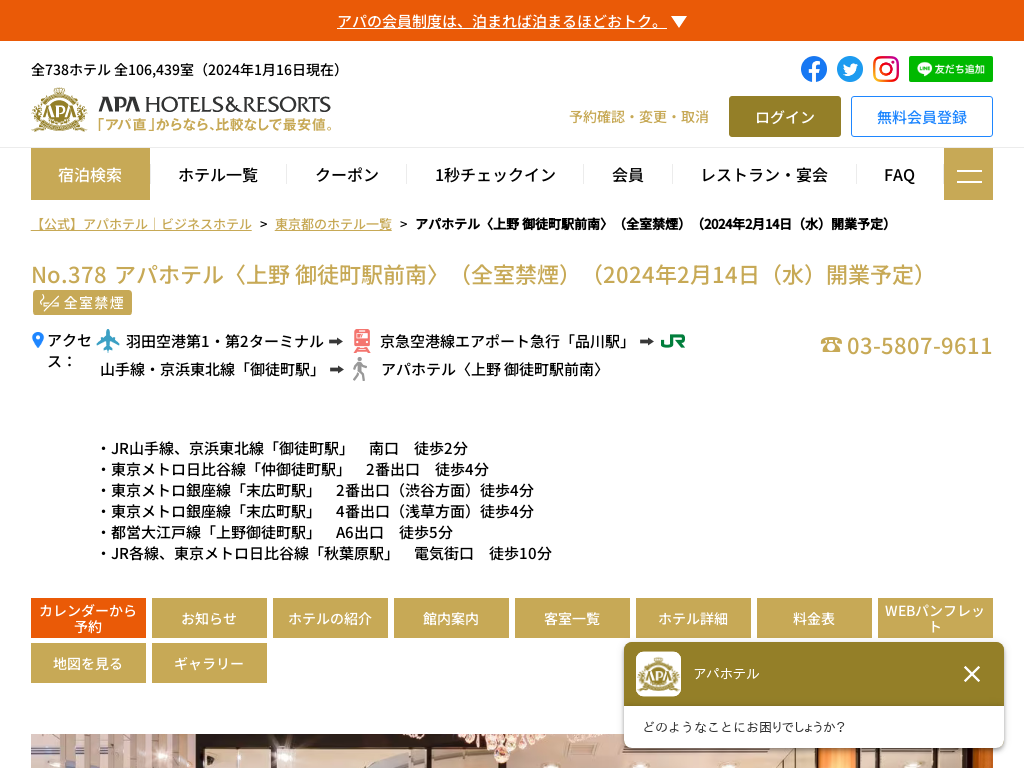The height and width of the screenshot is (768, 1024).
Task: Click the APA logo in chat widget
Action: coord(658,674)
